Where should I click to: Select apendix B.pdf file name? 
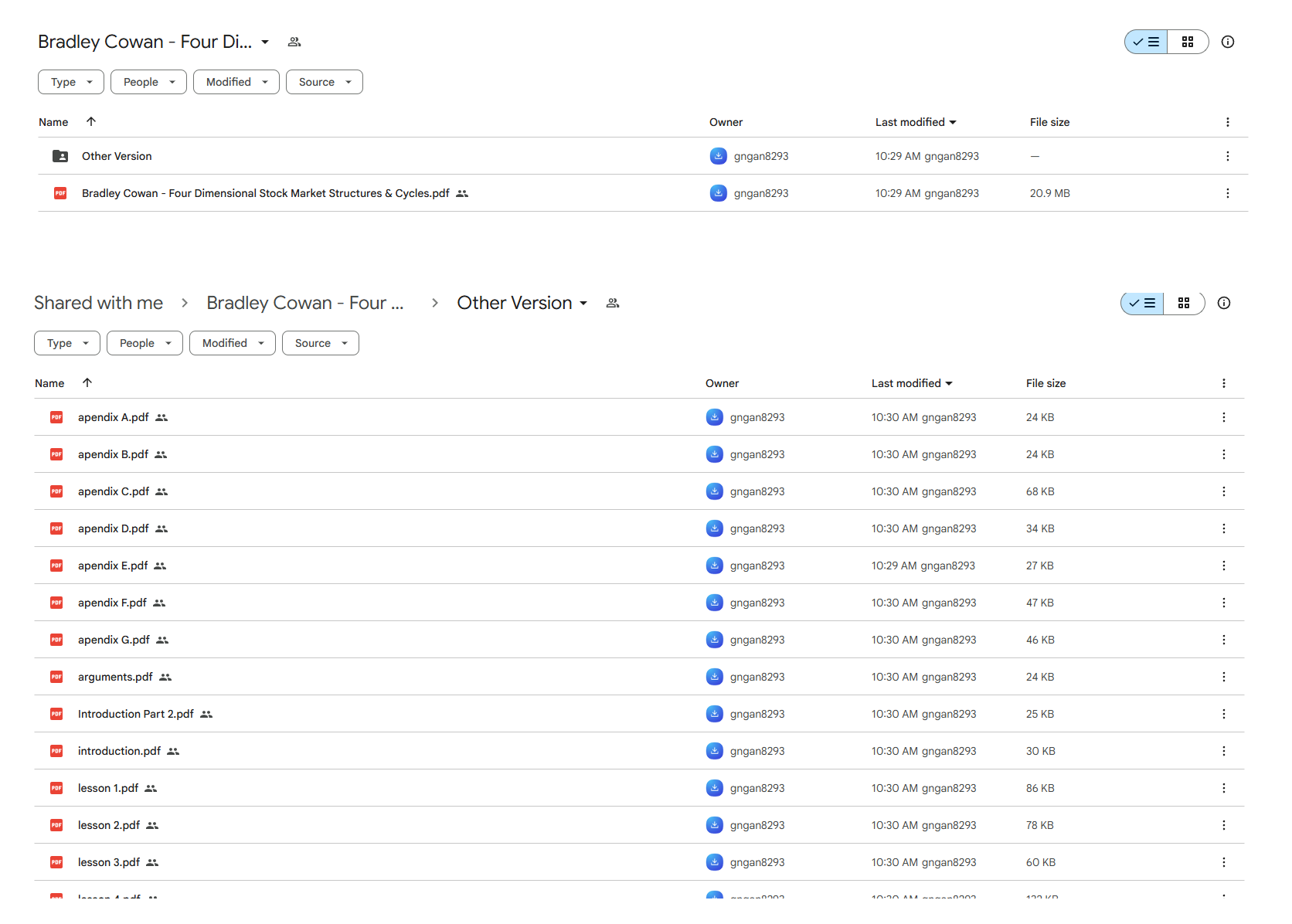(x=113, y=454)
